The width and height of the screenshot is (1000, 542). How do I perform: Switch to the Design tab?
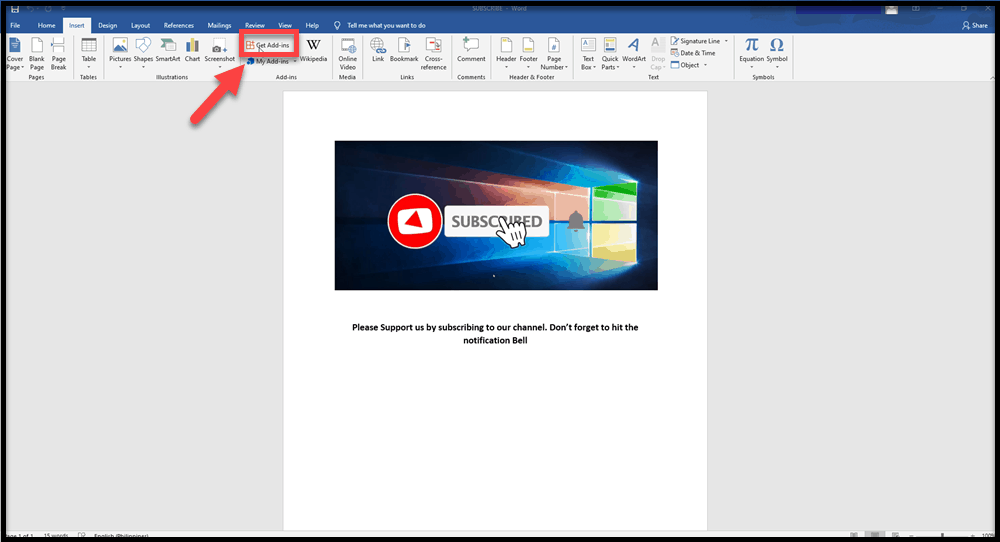[107, 26]
